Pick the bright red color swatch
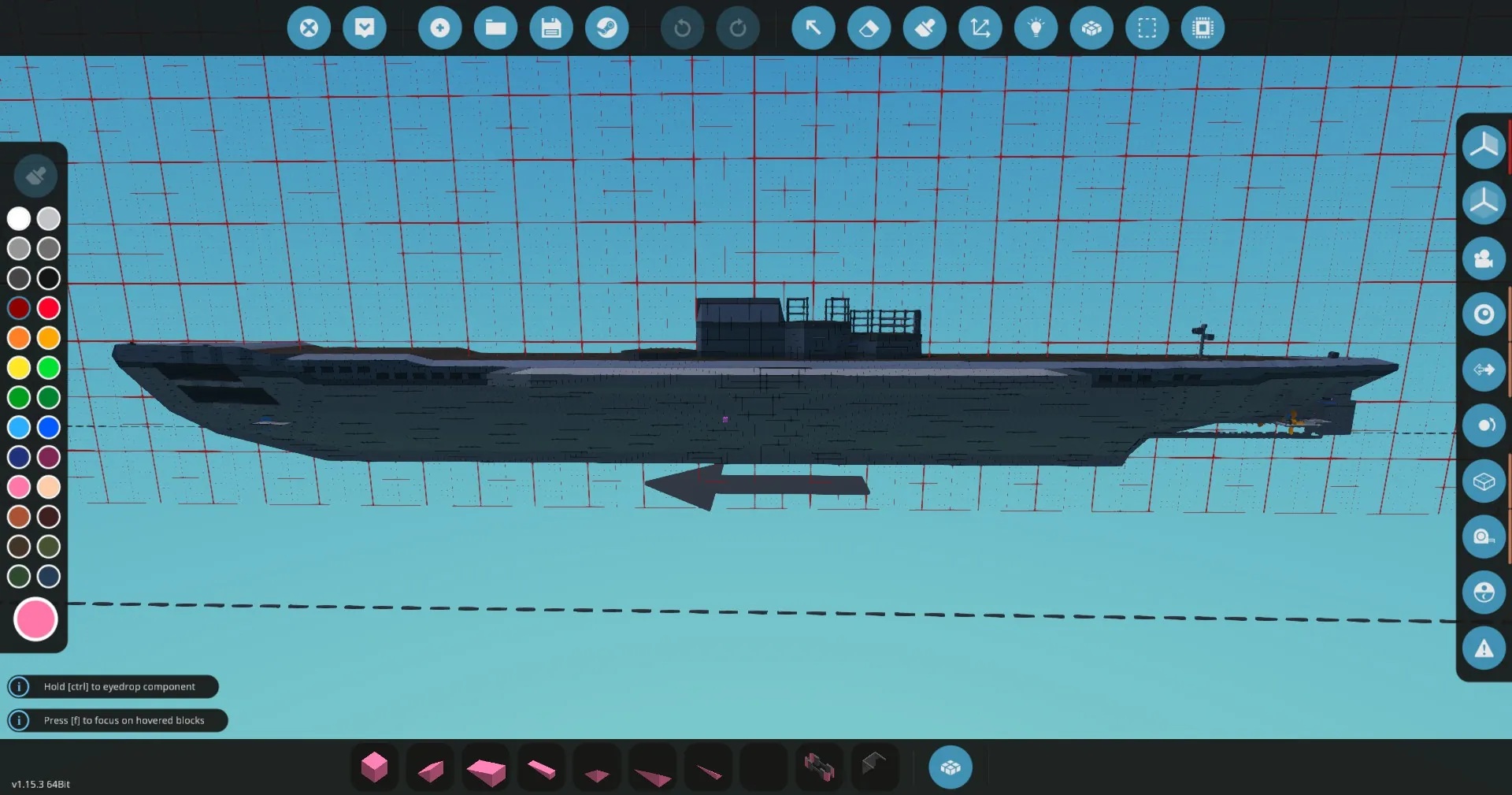Screen dimensions: 1512x795 click(49, 308)
